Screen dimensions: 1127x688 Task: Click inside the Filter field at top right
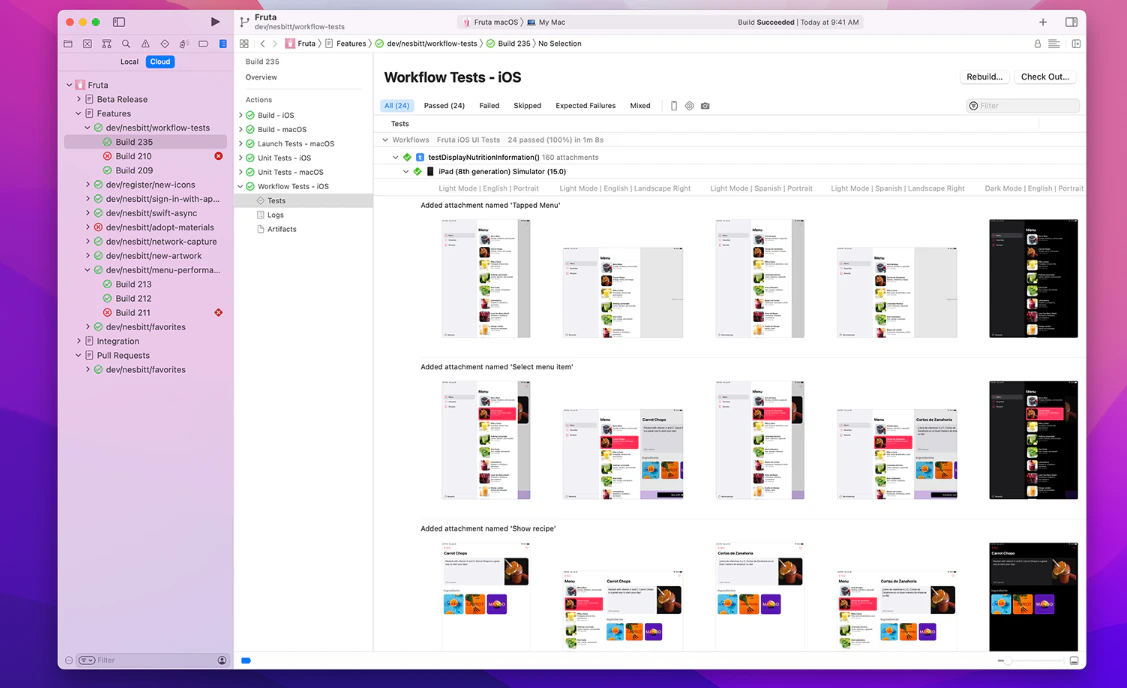(x=1023, y=105)
